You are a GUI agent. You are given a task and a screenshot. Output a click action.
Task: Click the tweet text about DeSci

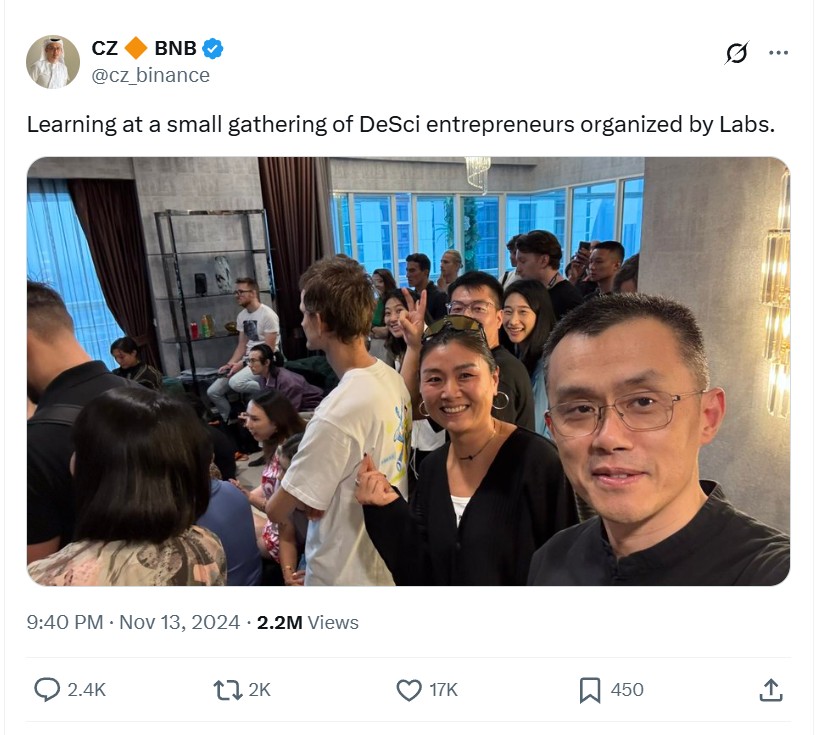click(x=401, y=125)
